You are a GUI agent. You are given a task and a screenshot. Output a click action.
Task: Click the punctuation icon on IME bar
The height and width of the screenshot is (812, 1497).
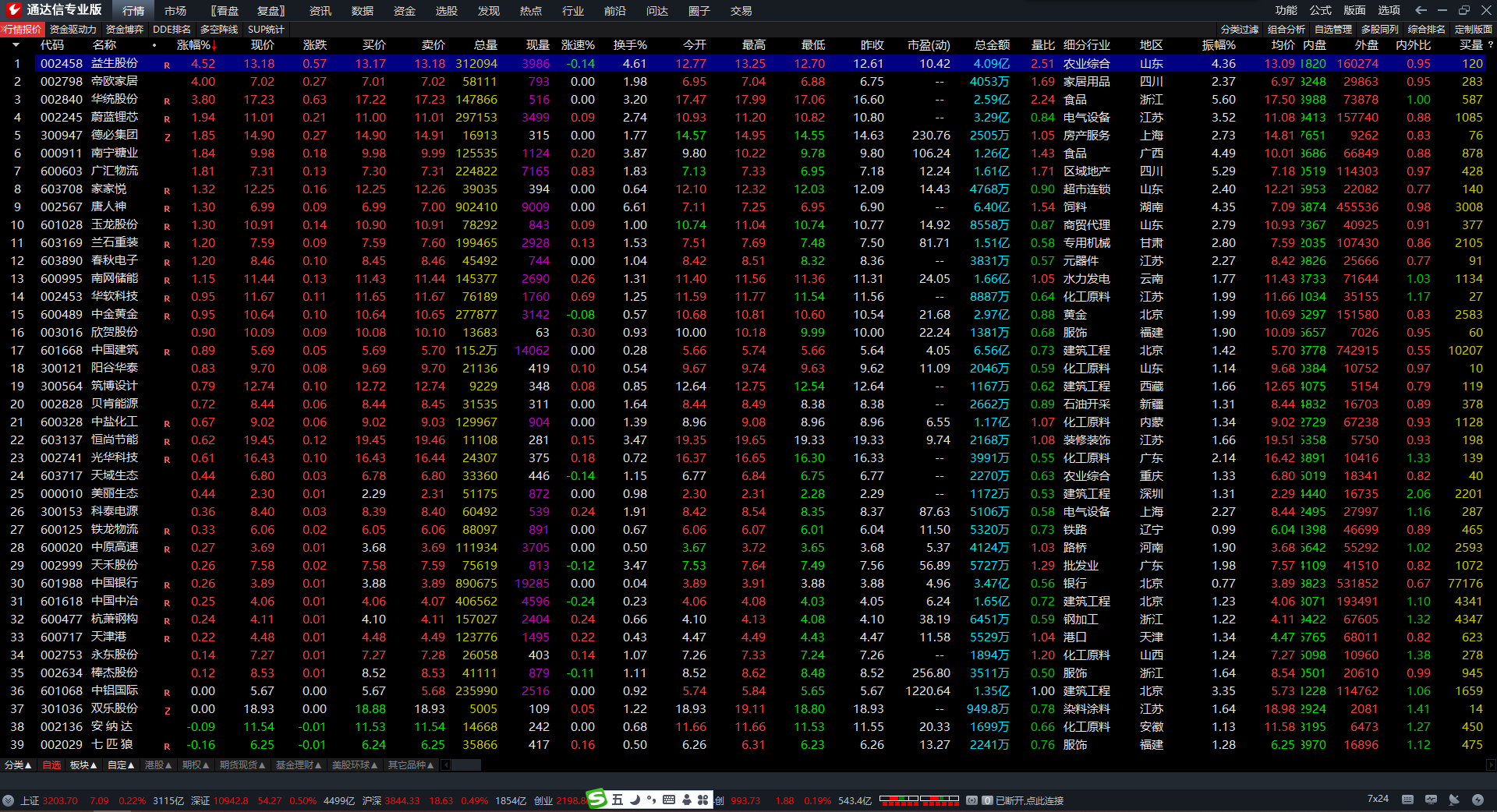651,800
